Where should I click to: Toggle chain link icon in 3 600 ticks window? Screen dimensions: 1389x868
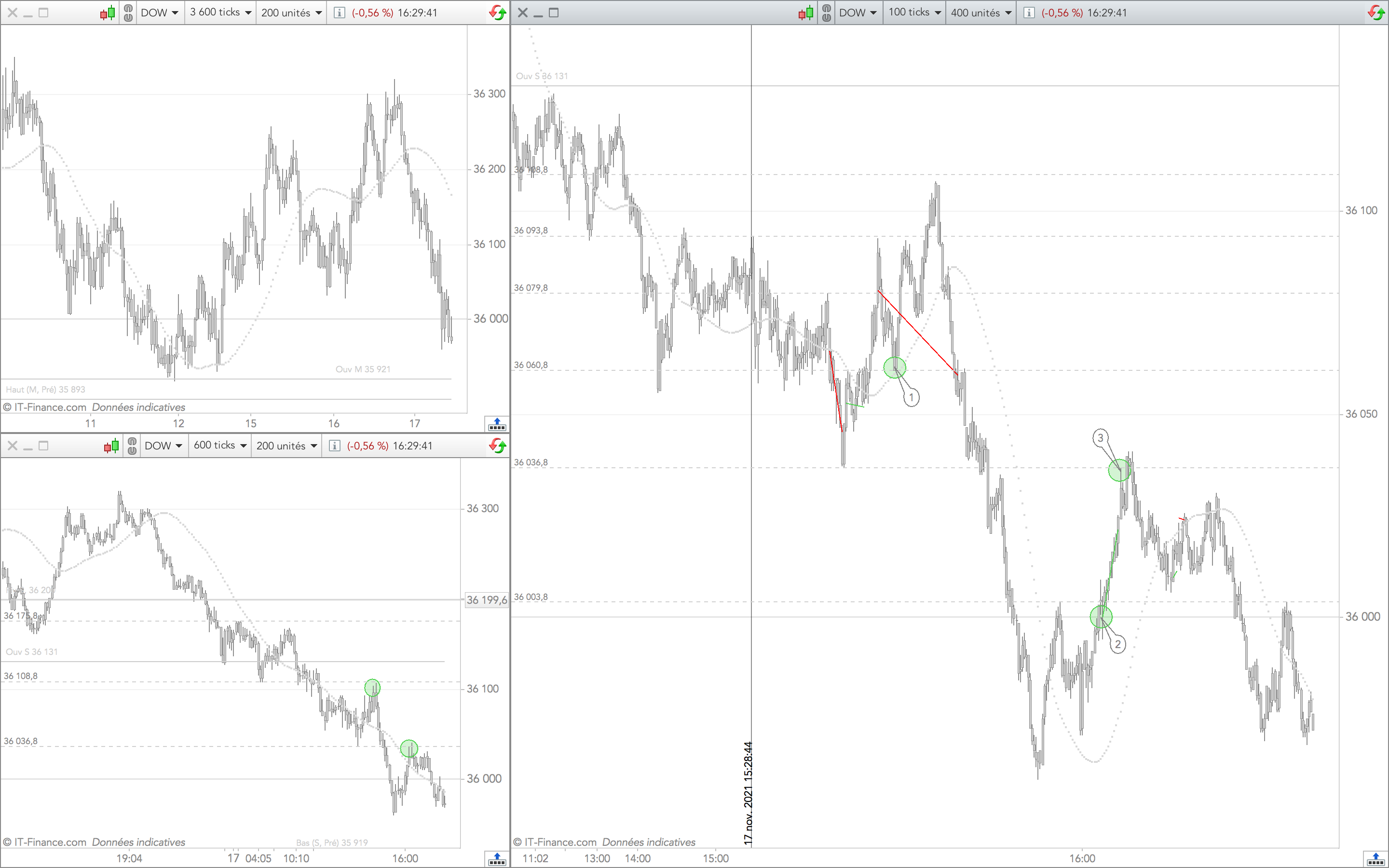pos(128,13)
